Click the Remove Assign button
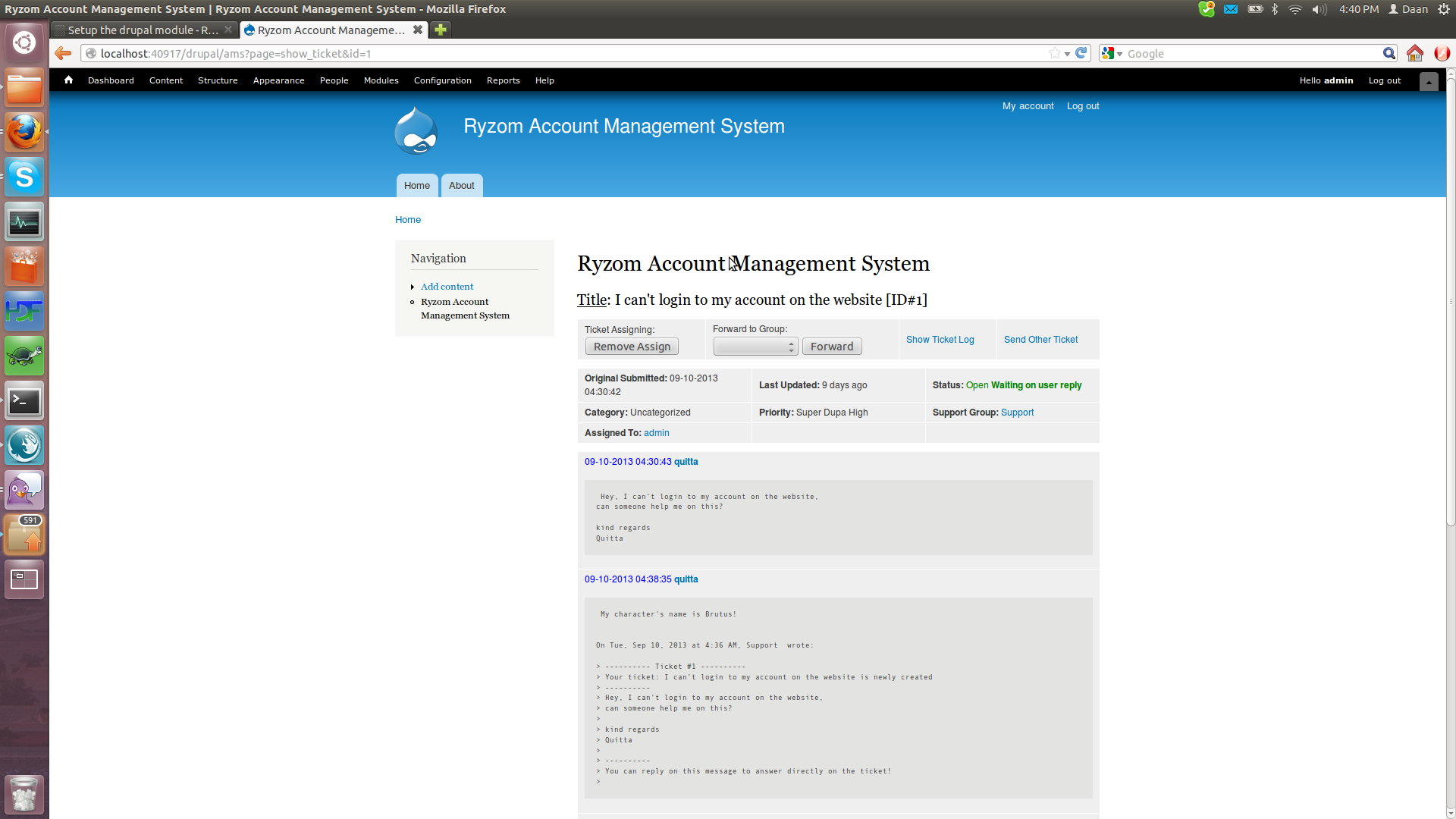This screenshot has width=1456, height=819. tap(632, 347)
